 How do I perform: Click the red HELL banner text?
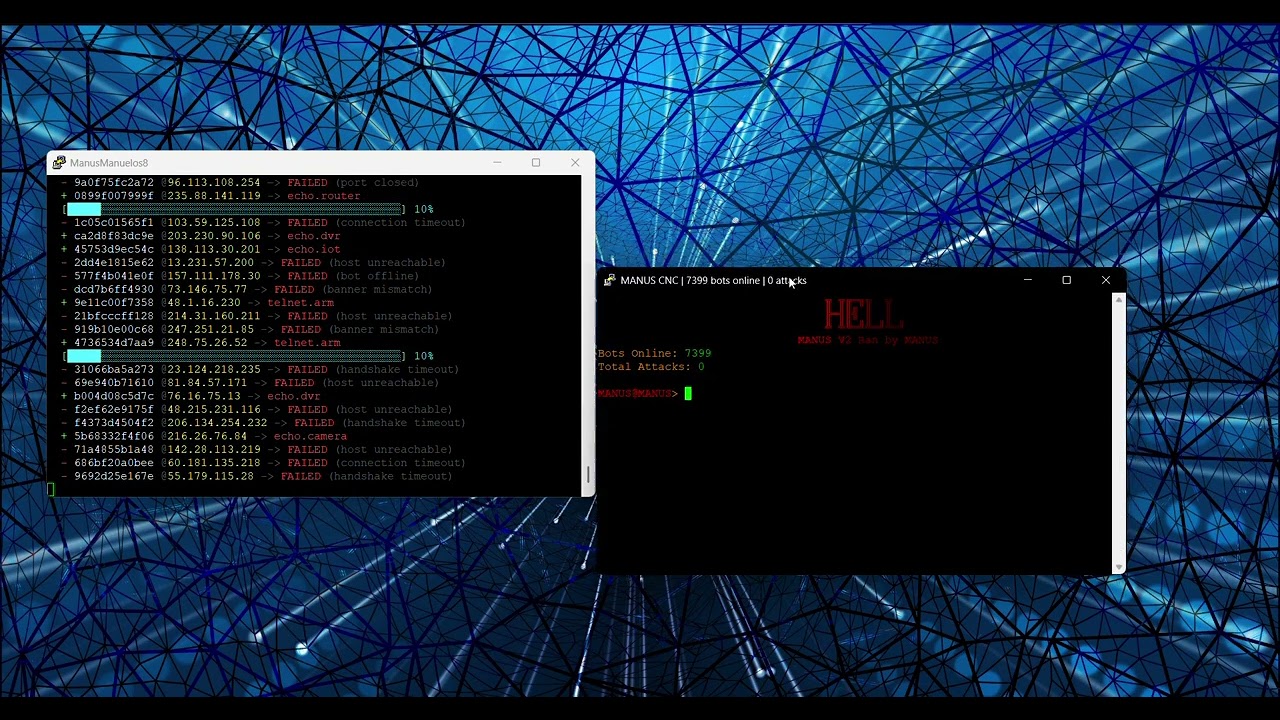864,315
